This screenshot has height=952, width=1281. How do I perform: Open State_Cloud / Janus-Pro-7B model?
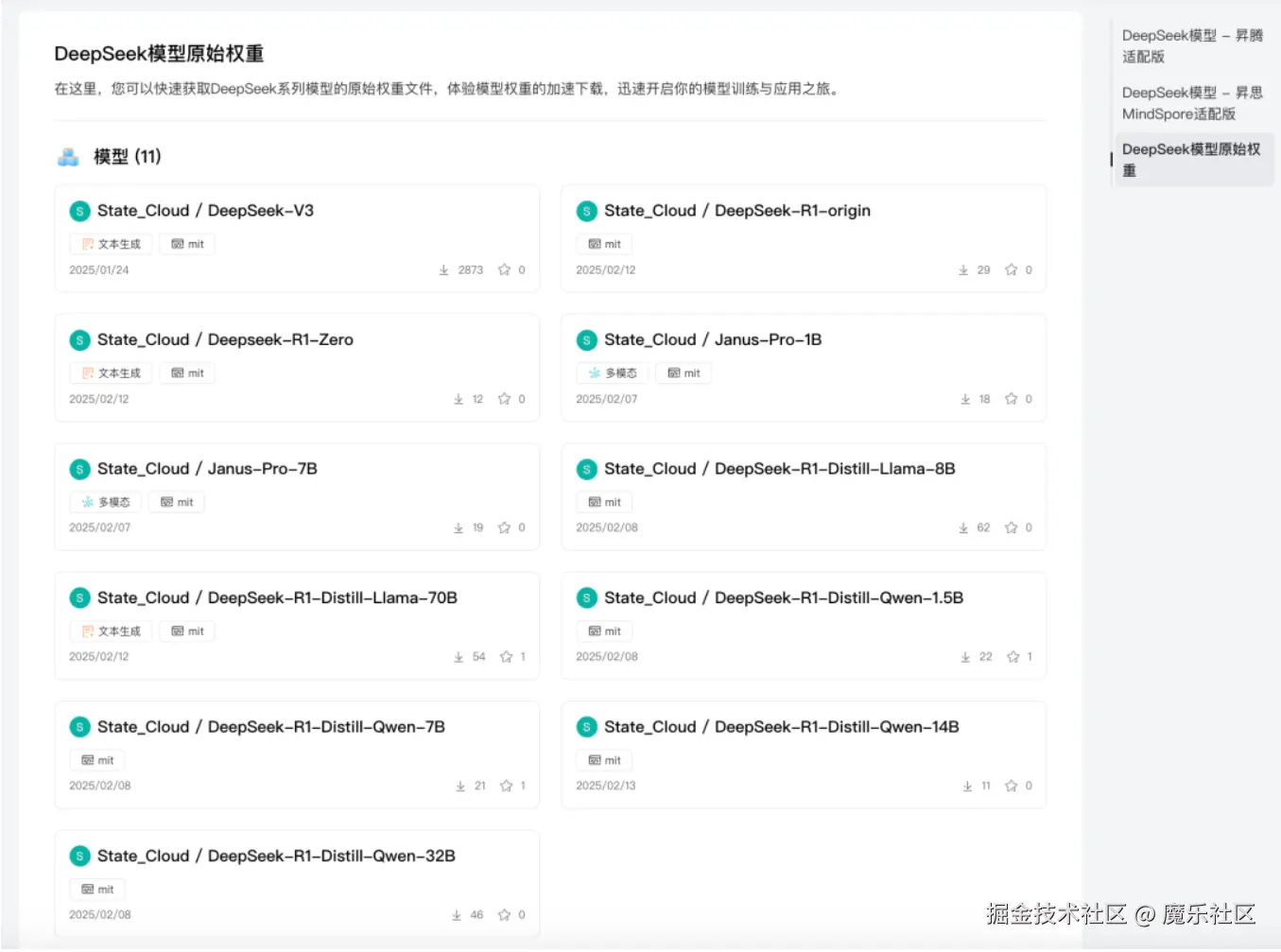[x=297, y=496]
